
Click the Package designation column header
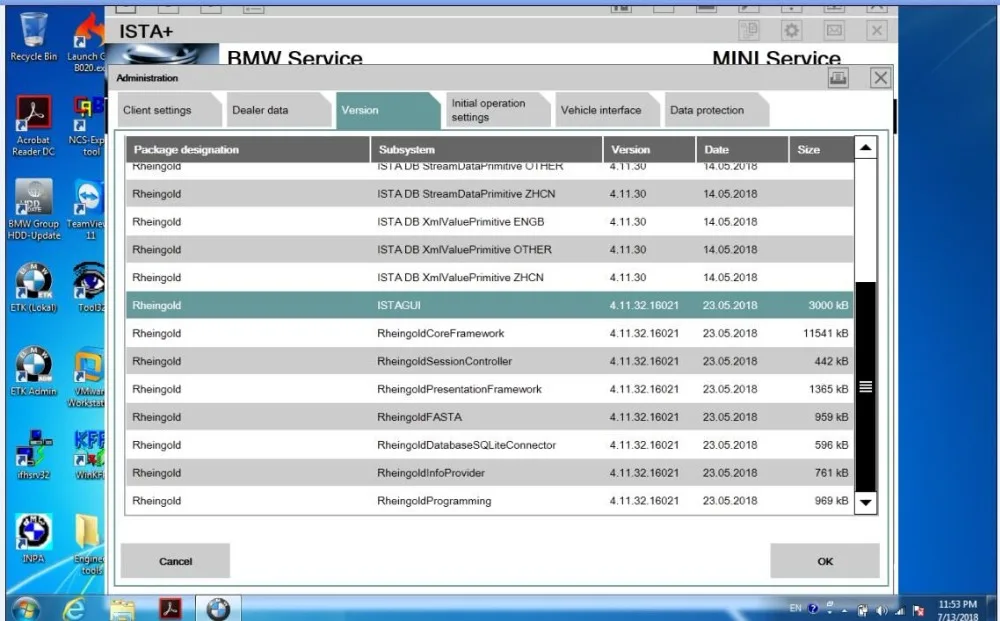[x=247, y=150]
